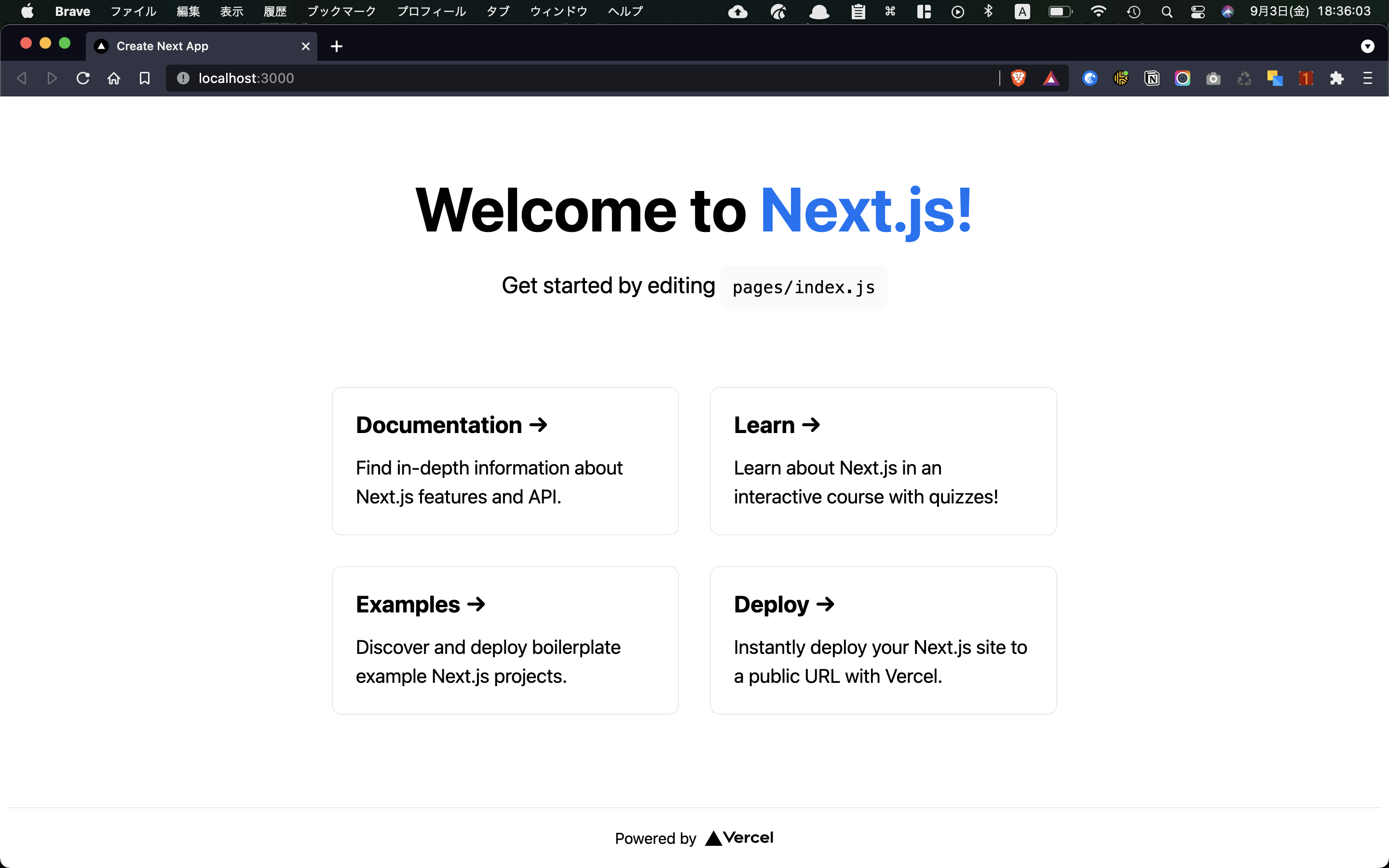Screen dimensions: 1389x868
Task: Open the ファイル menu
Action: [x=133, y=12]
